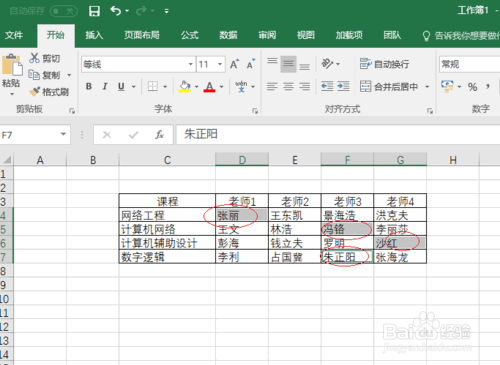
Task: Click the select-all corner triangle
Action: pyautogui.click(x=7, y=160)
